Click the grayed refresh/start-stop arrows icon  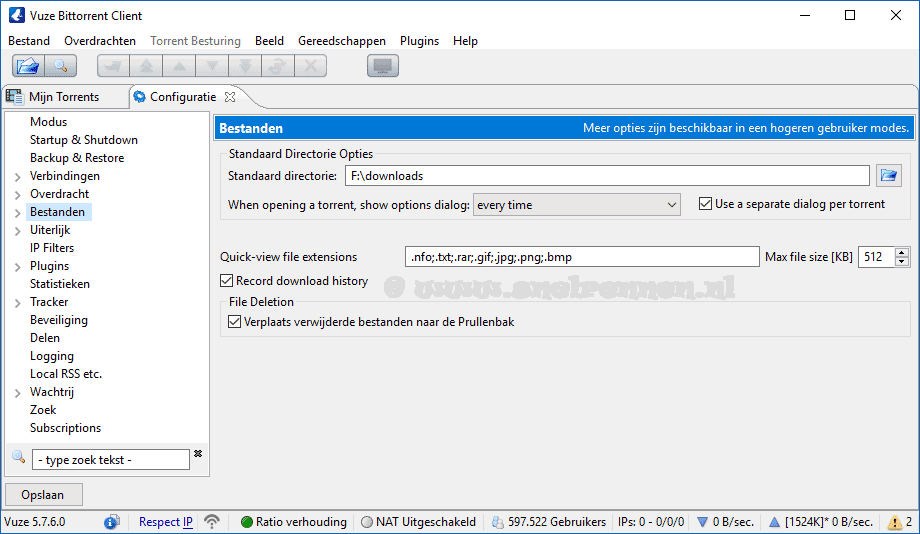pyautogui.click(x=278, y=66)
